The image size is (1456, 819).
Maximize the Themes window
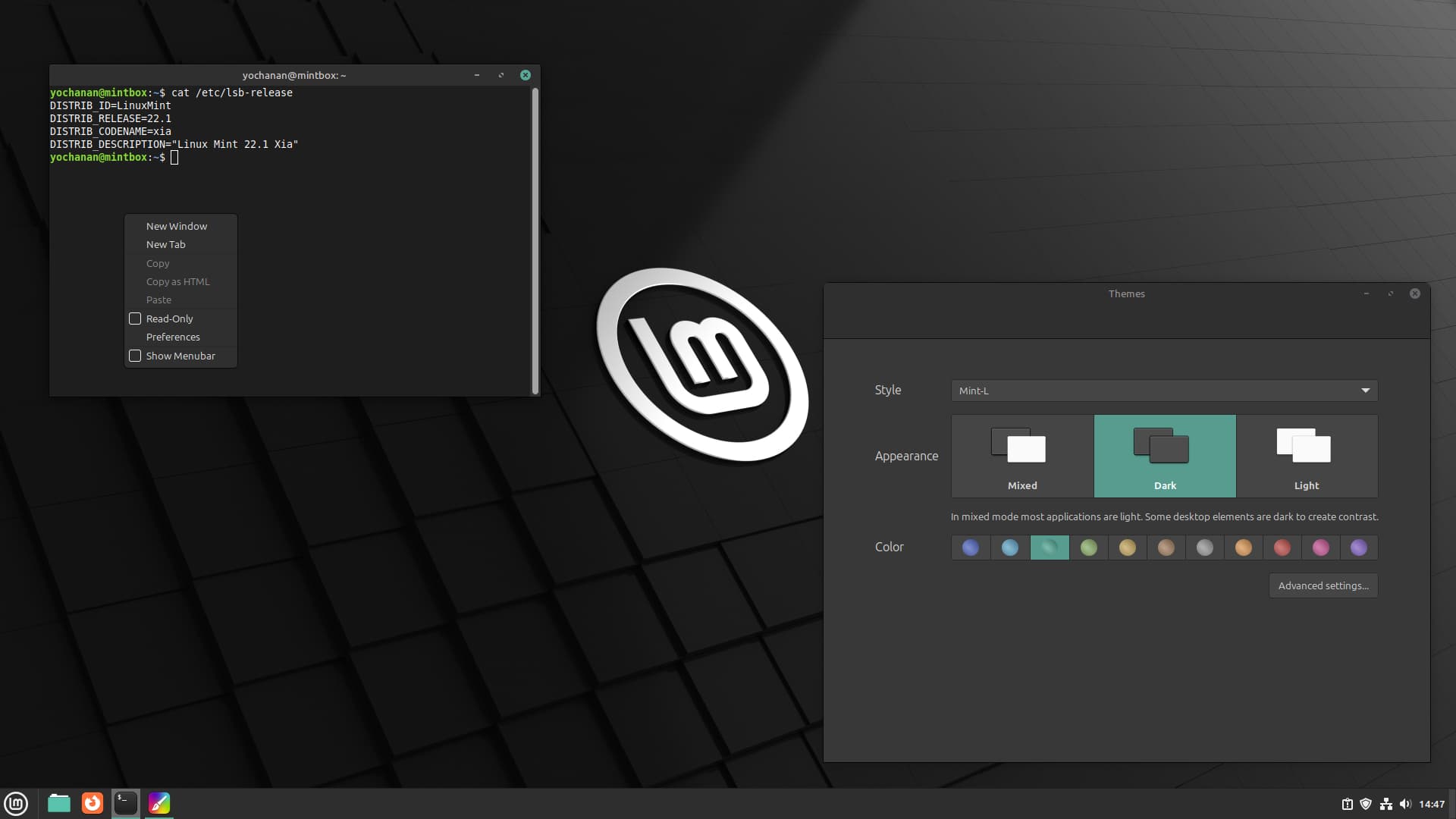[1391, 293]
